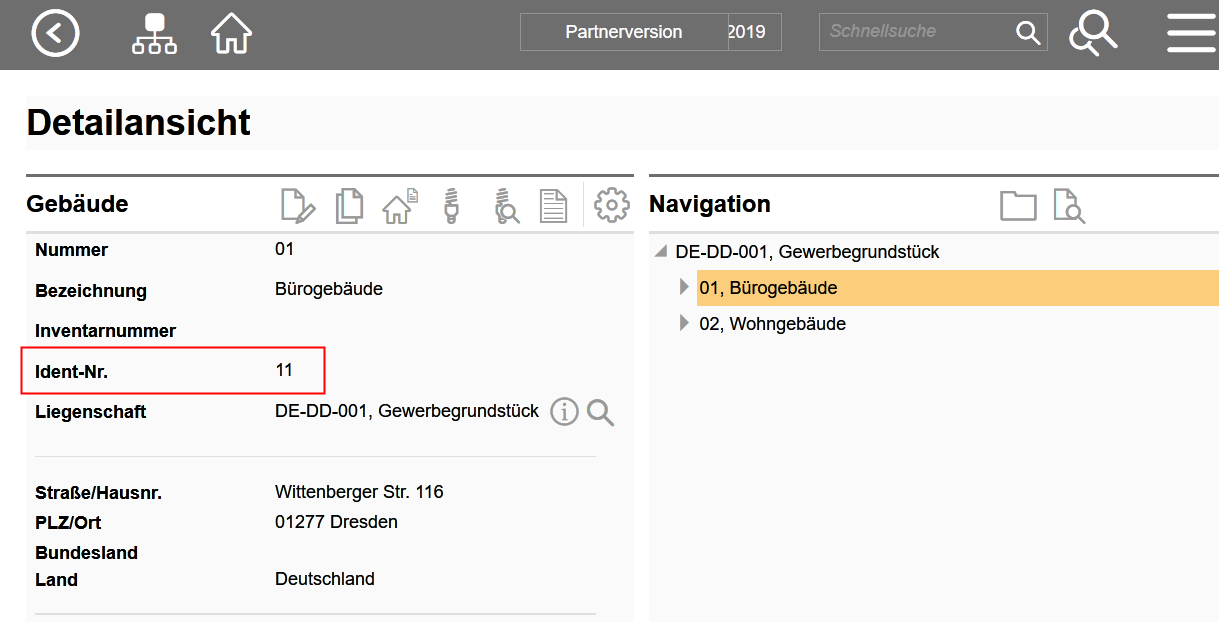Expand the 01, Bürogebäude tree node
1219x622 pixels.
click(685, 288)
